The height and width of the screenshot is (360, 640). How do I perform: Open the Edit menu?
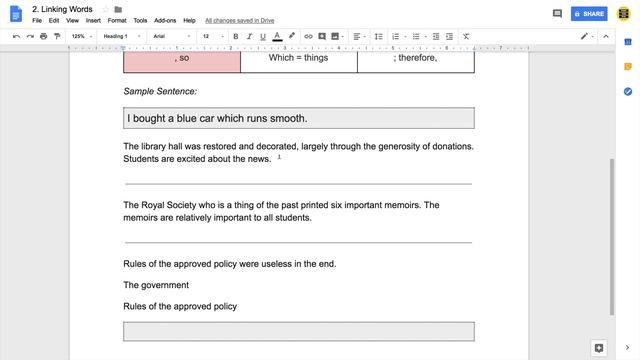[x=54, y=20]
